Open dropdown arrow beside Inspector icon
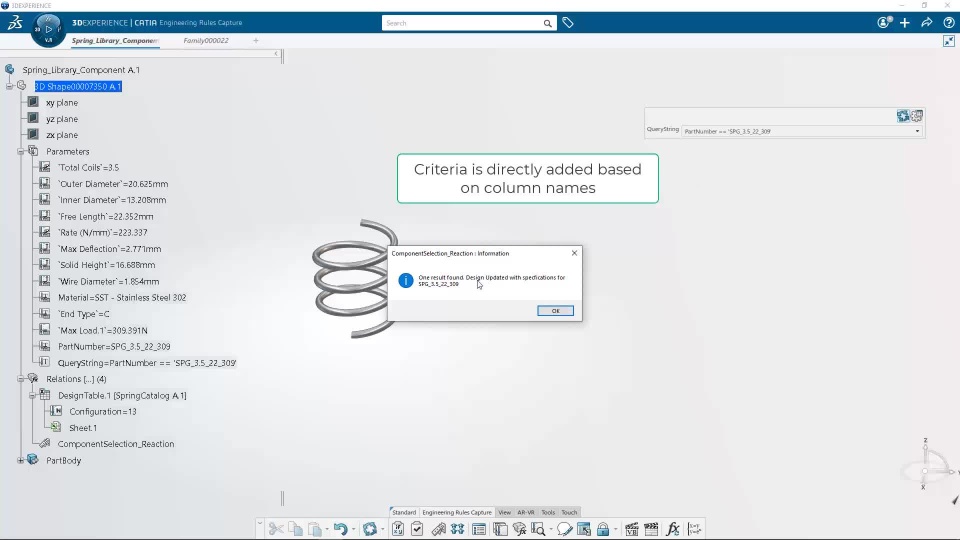 (550, 529)
